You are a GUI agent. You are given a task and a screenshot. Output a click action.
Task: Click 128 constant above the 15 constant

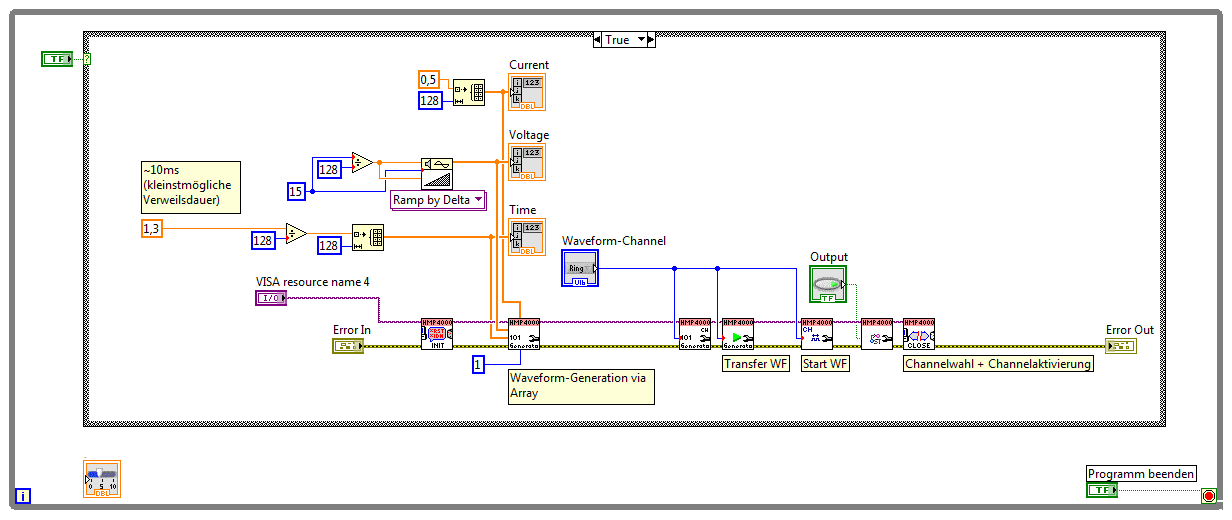328,169
